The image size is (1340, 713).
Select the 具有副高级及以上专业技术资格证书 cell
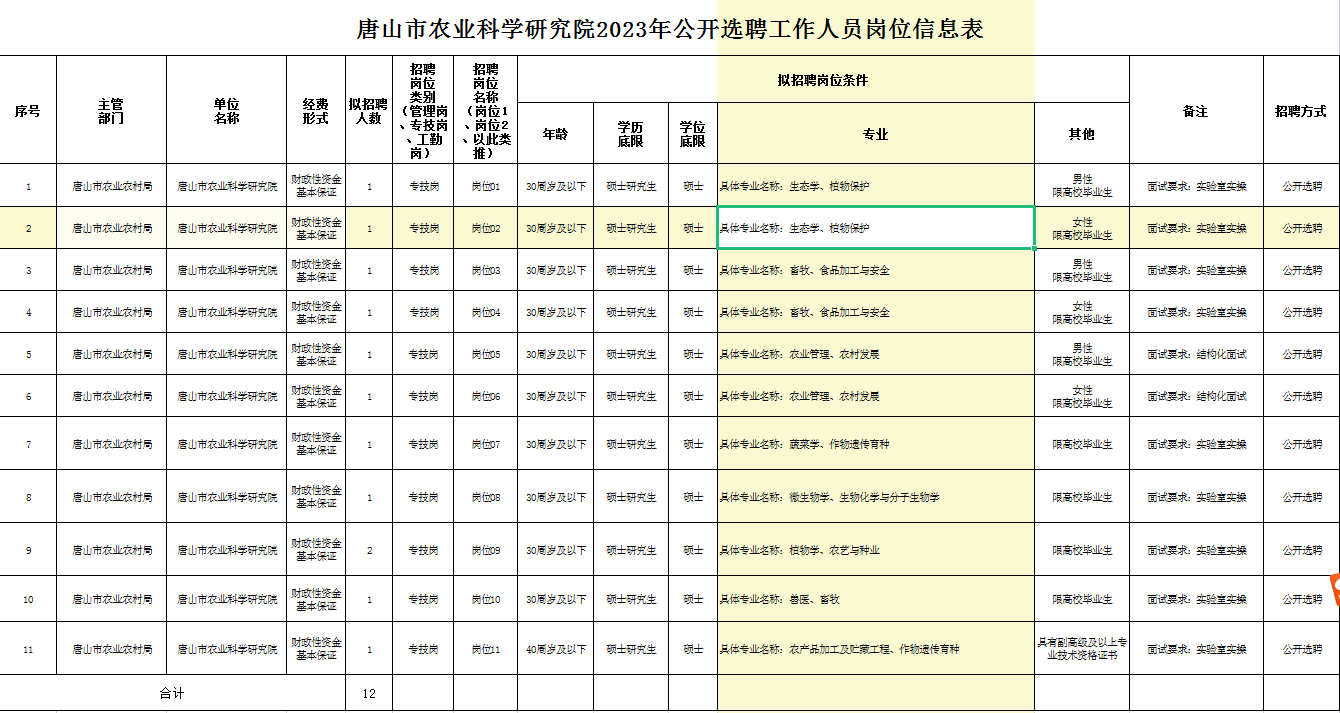click(1082, 649)
